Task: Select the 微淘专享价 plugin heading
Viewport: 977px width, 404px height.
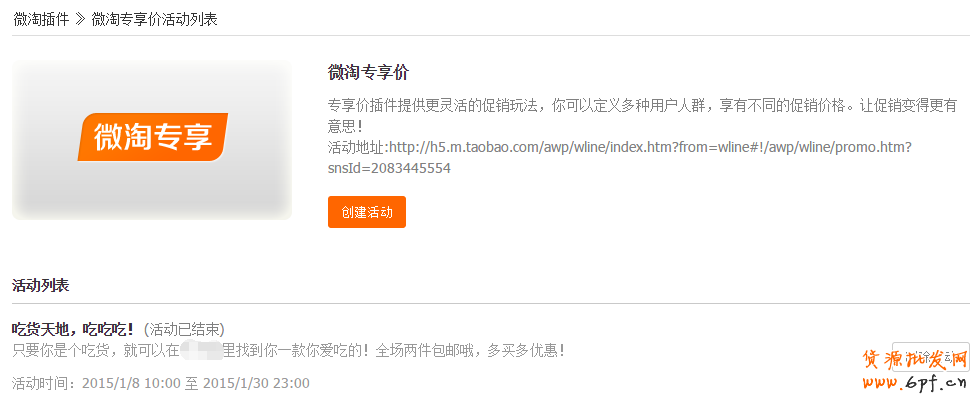Action: pos(368,72)
